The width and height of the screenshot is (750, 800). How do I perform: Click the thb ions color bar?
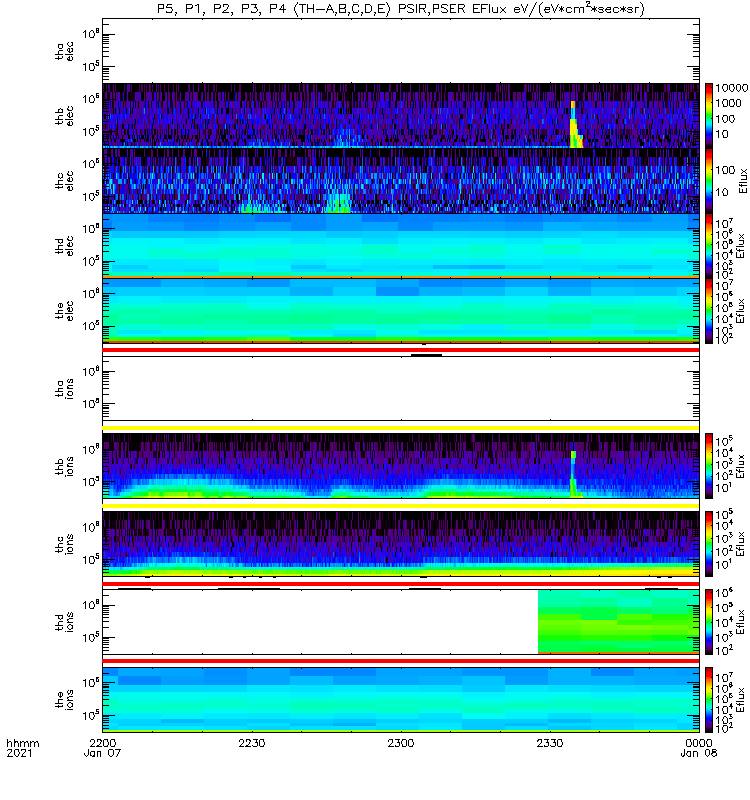pos(709,466)
